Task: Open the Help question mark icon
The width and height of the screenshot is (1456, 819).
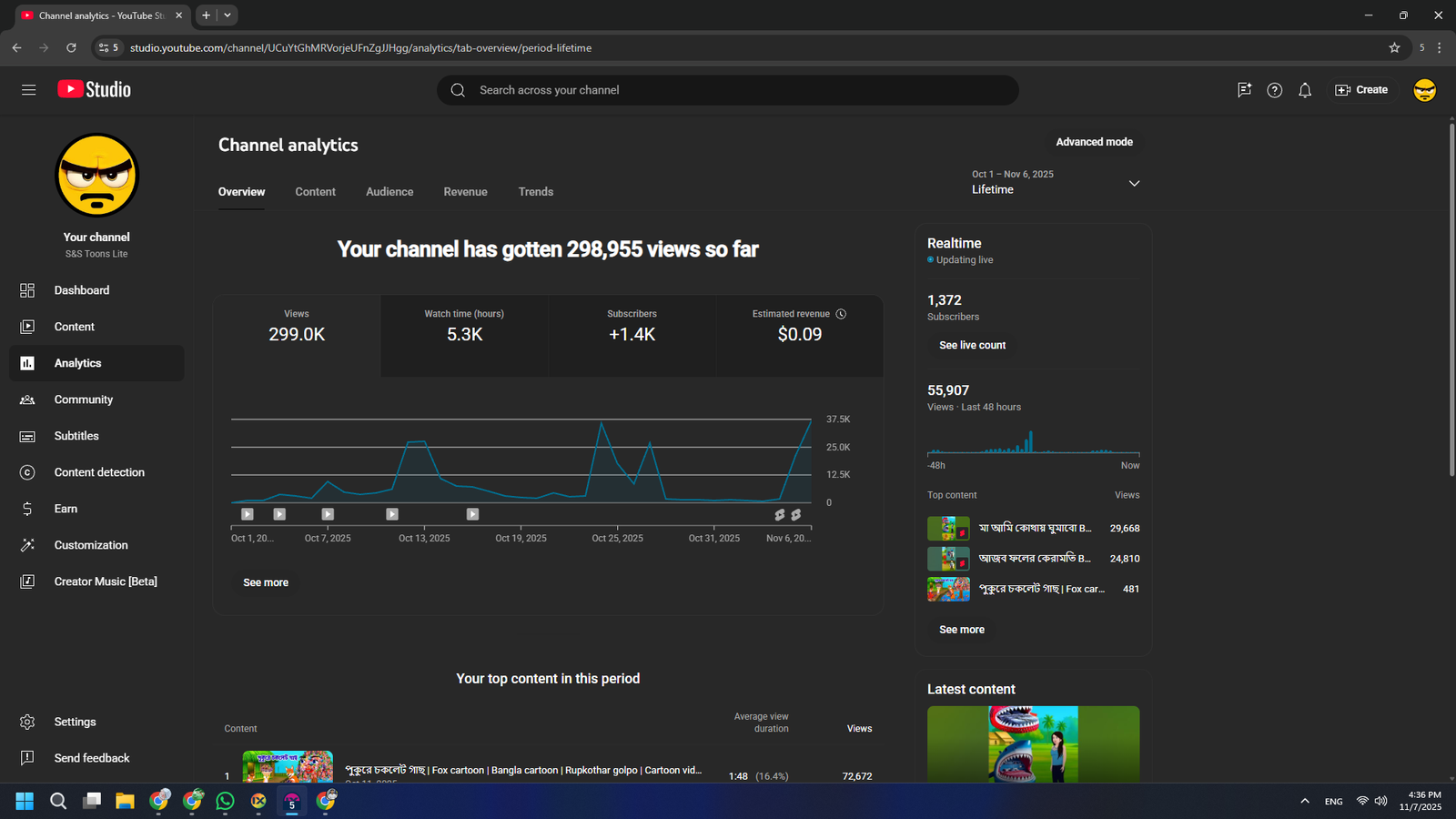Action: 1275,90
